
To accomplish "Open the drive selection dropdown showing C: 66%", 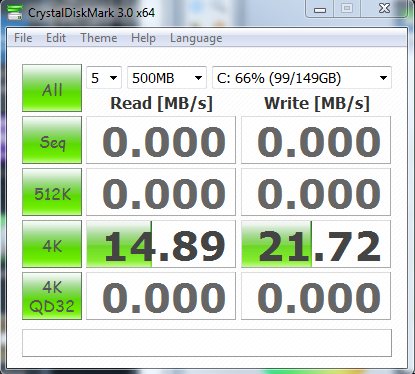I will tap(302, 78).
